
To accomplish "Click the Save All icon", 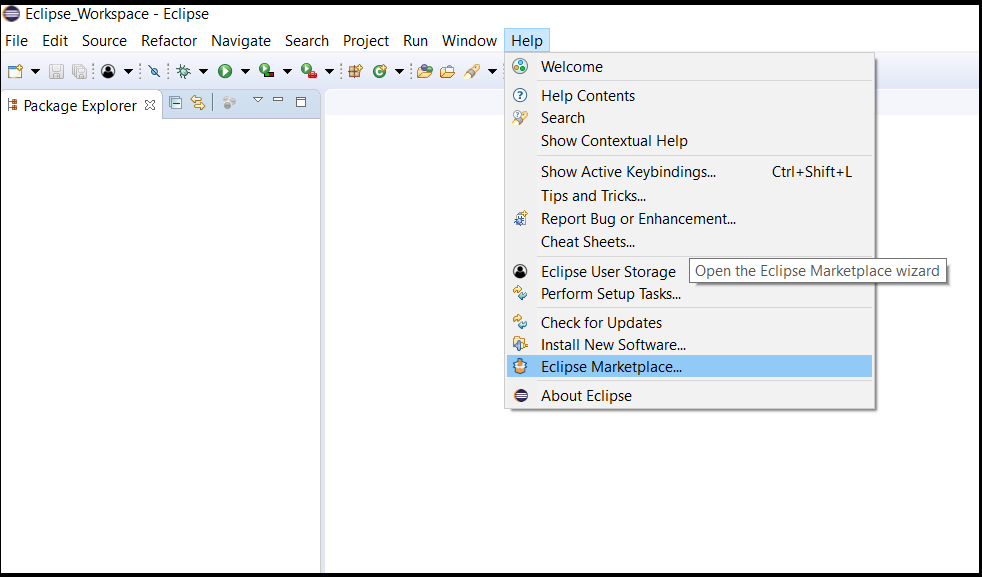I will [80, 71].
